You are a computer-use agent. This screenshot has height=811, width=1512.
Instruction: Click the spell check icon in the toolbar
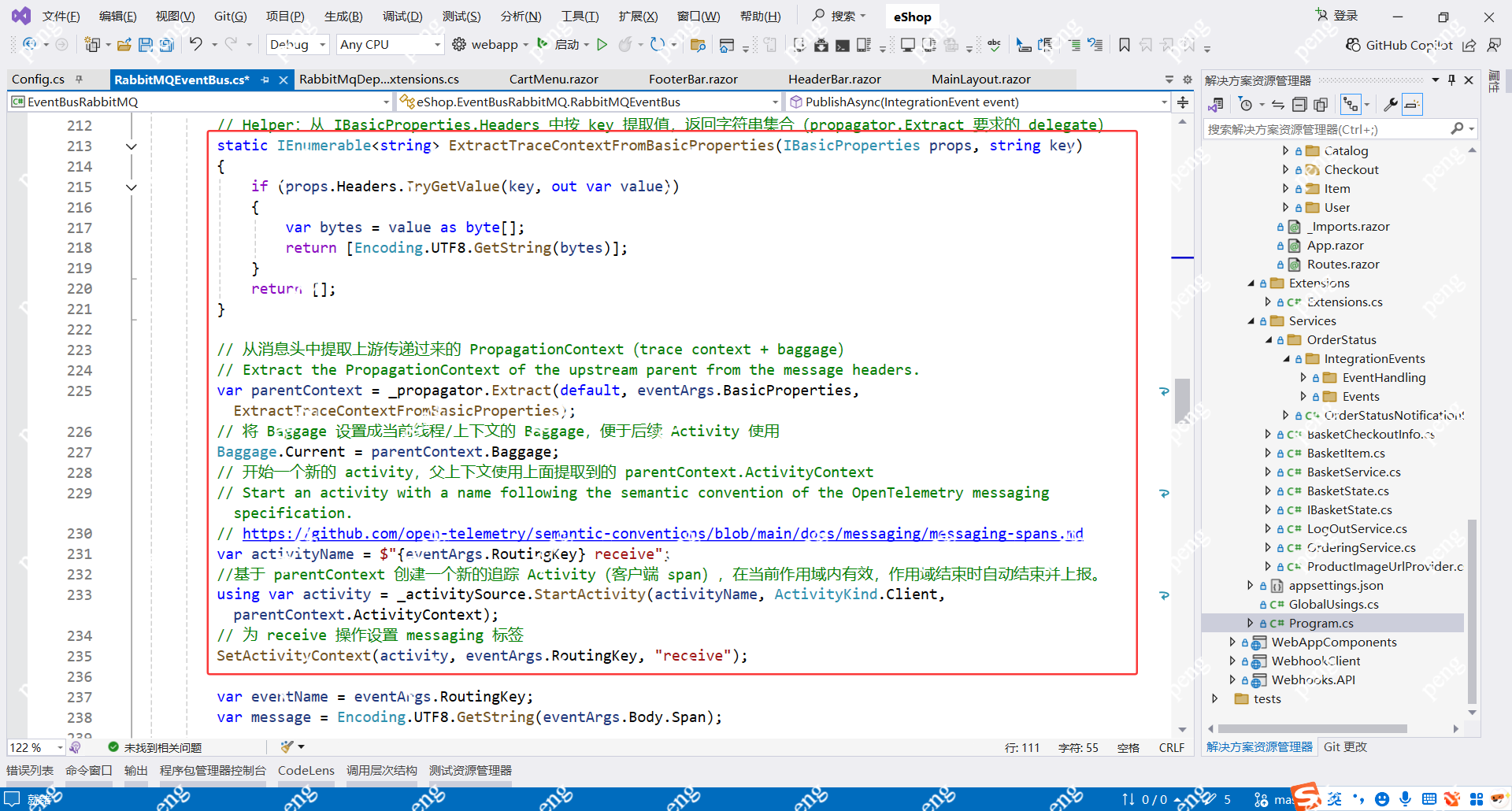coord(994,45)
